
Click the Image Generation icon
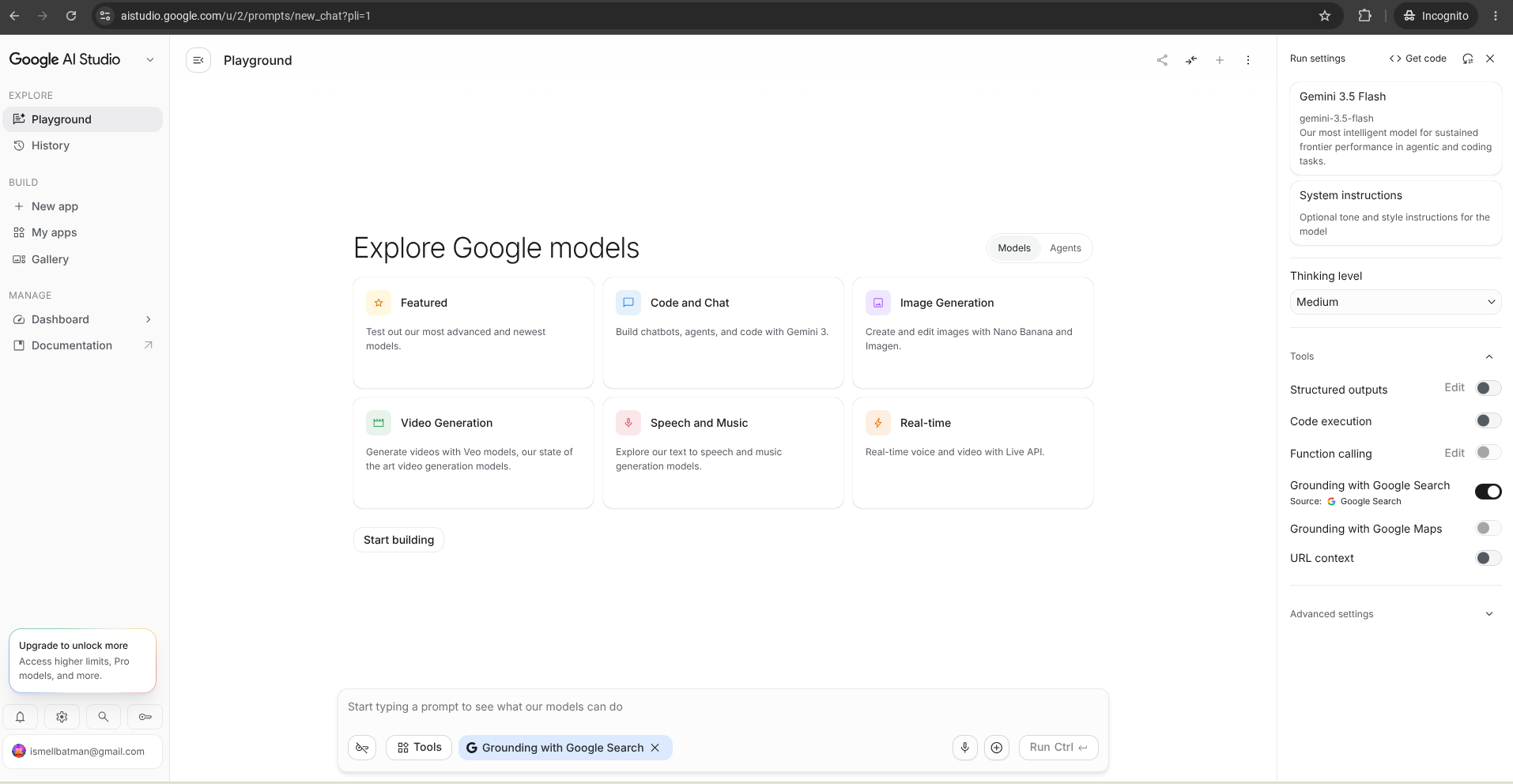878,303
